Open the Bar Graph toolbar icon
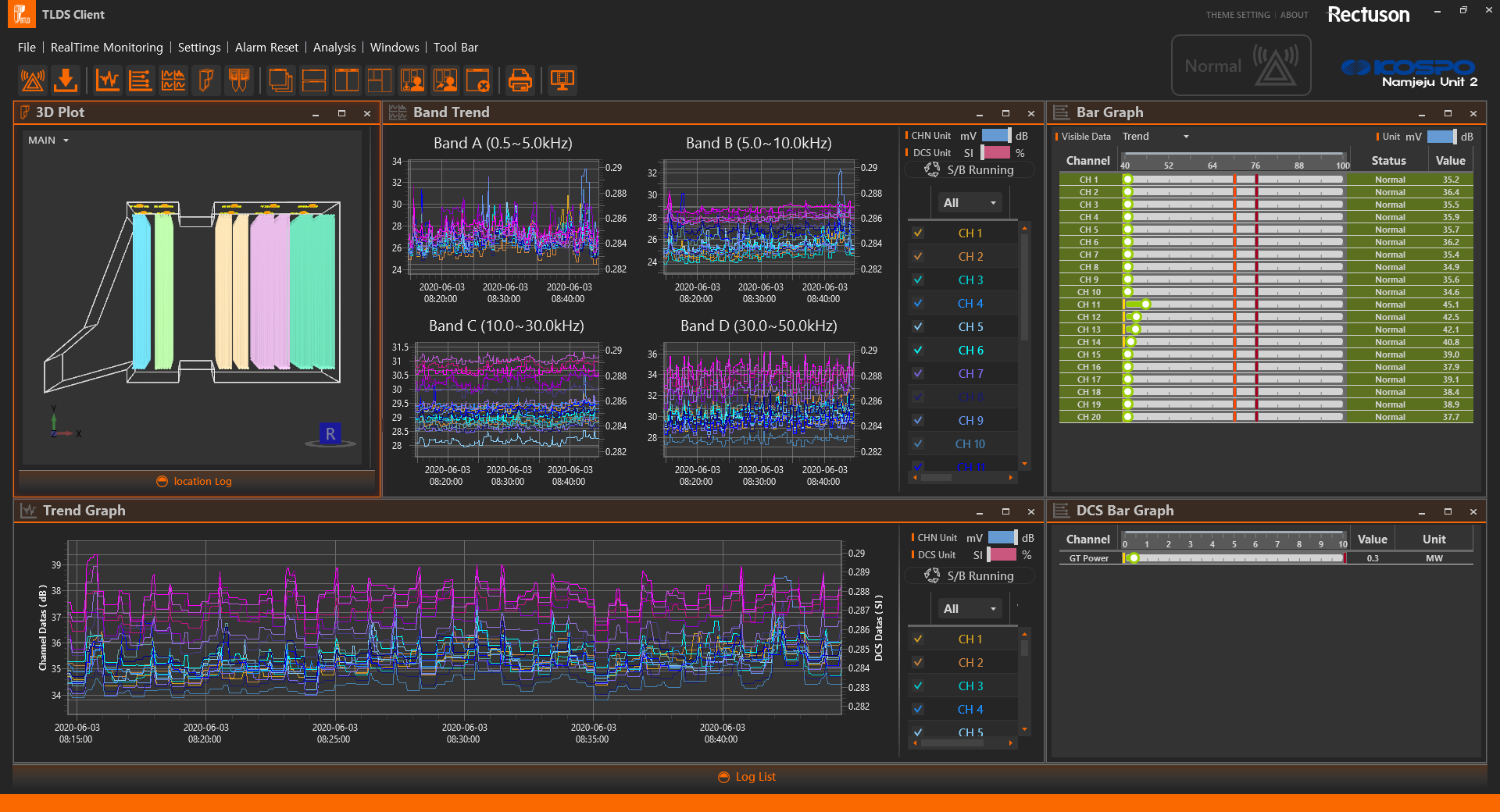This screenshot has width=1500, height=812. coord(140,80)
